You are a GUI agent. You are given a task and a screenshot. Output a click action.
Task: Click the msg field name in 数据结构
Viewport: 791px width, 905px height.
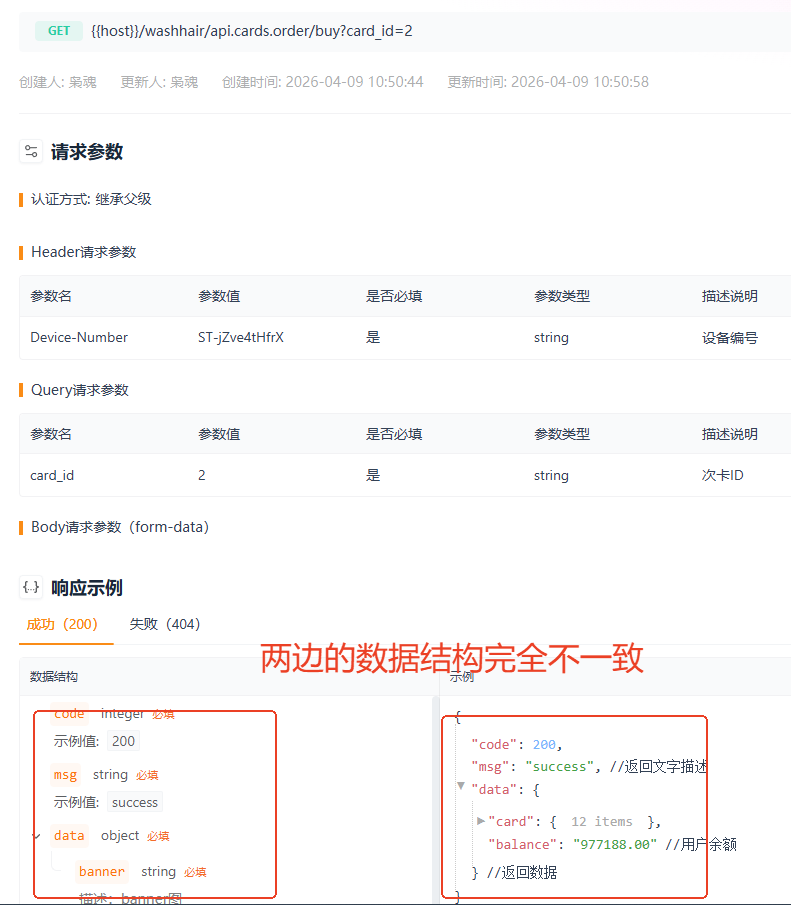pyautogui.click(x=65, y=775)
